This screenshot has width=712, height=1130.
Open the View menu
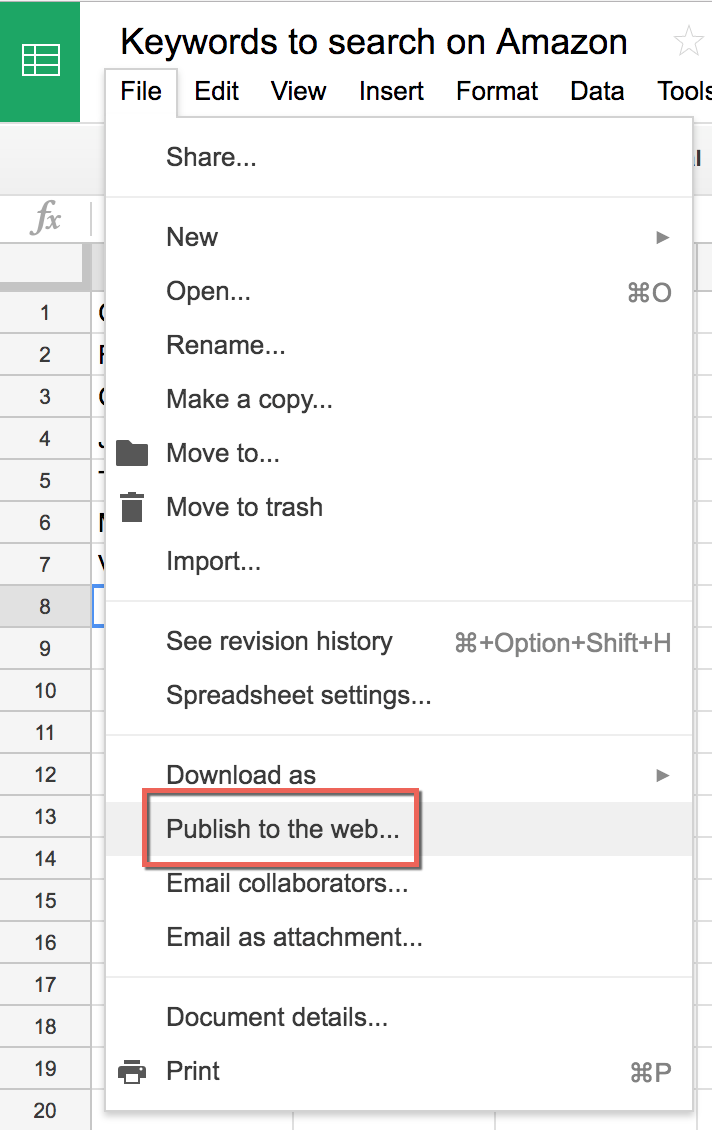298,92
